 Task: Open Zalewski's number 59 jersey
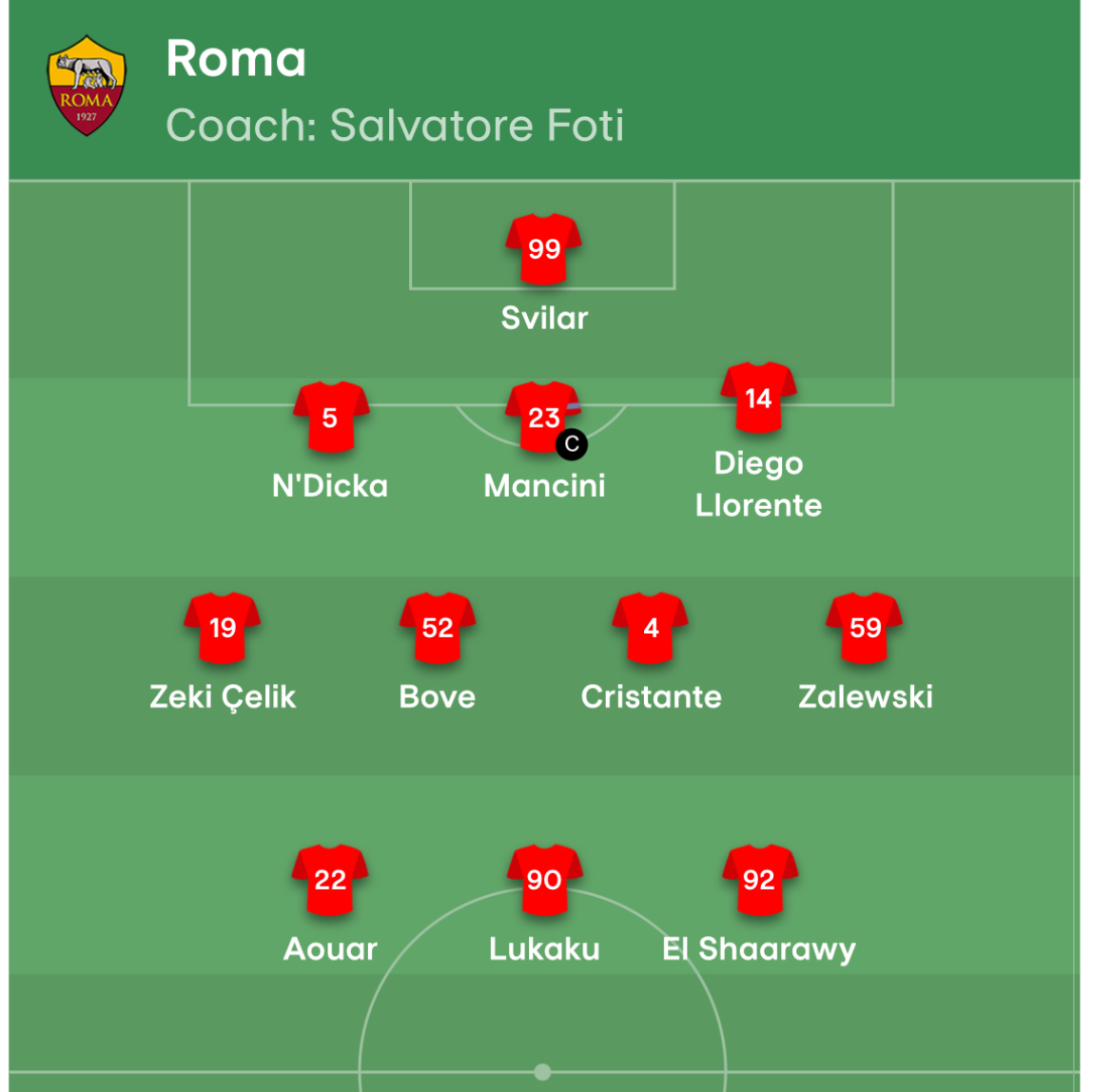click(865, 627)
